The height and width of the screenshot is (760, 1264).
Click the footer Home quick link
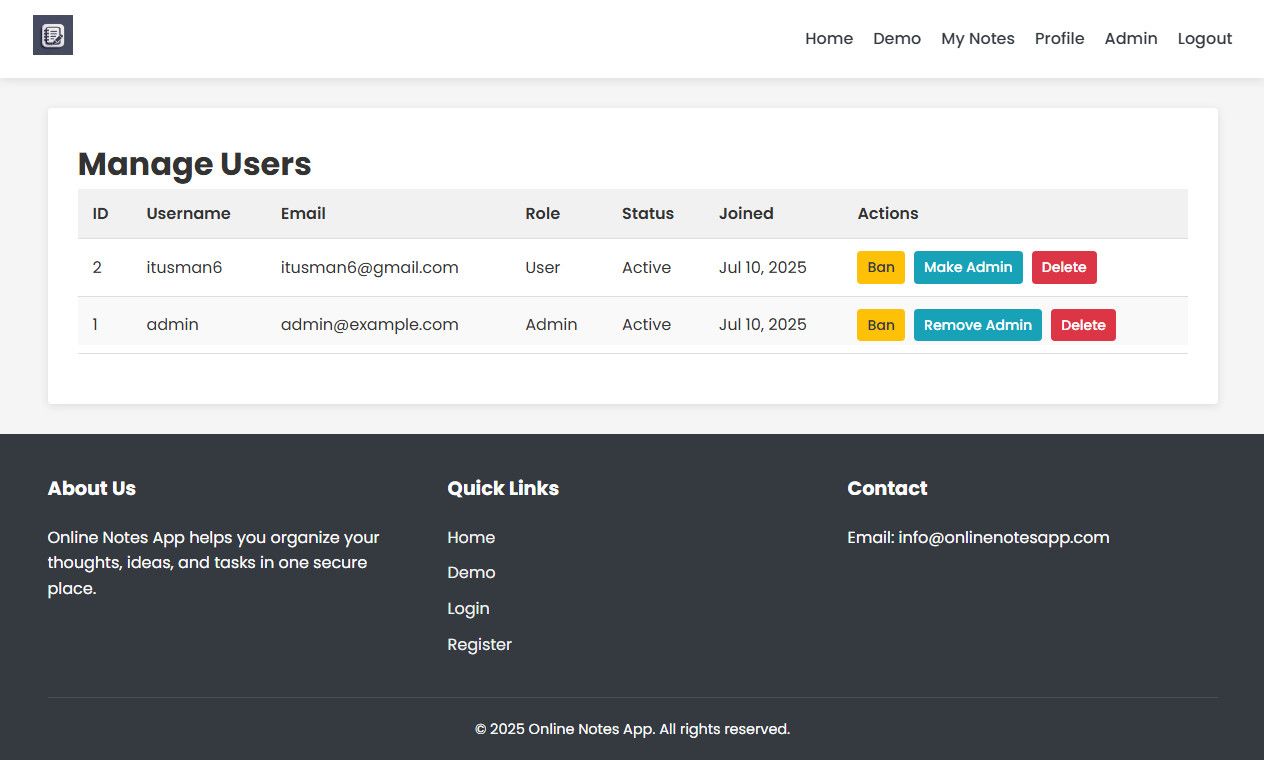point(471,538)
